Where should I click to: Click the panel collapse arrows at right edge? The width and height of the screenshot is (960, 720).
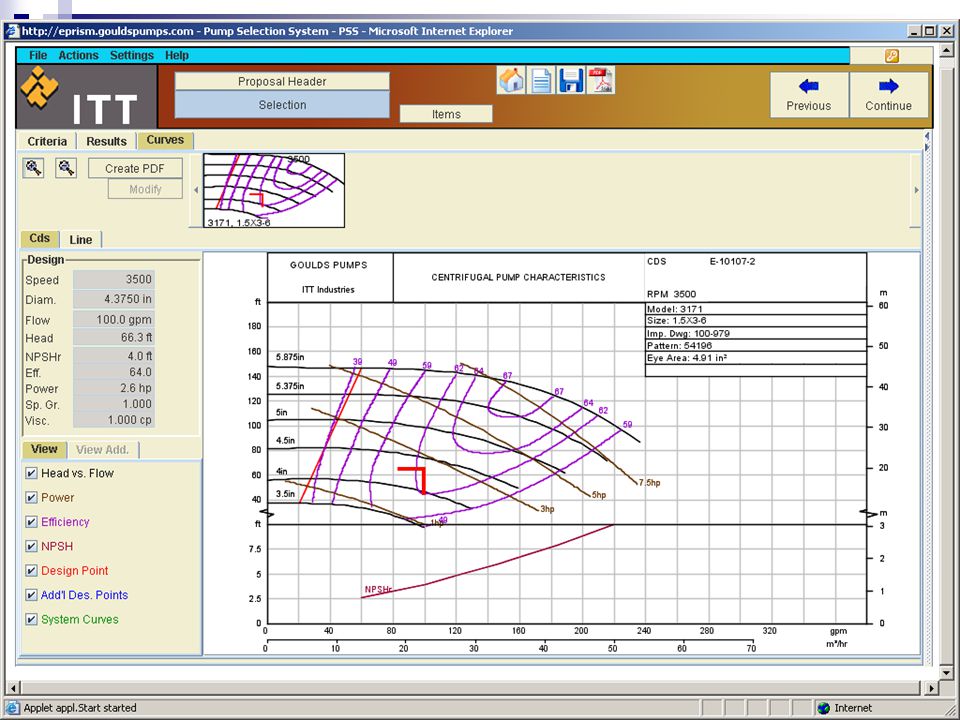click(926, 142)
